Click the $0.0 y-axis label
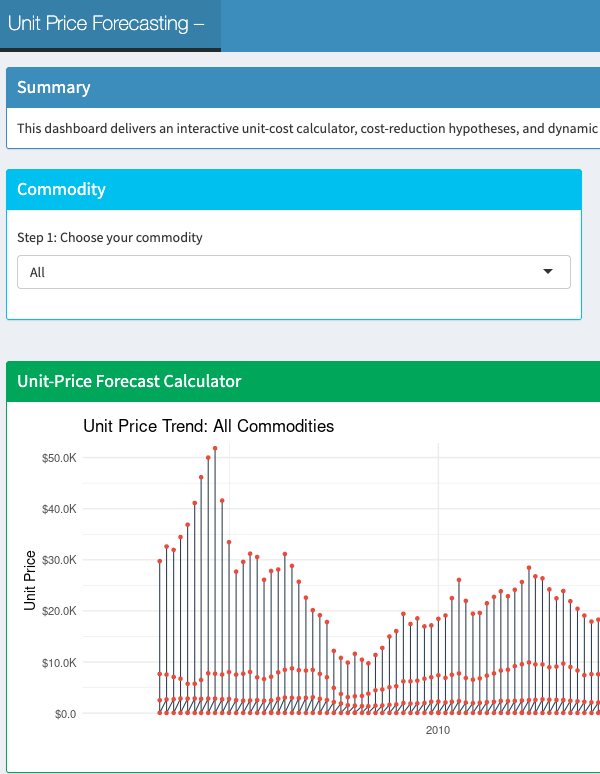600x774 pixels. click(66, 714)
